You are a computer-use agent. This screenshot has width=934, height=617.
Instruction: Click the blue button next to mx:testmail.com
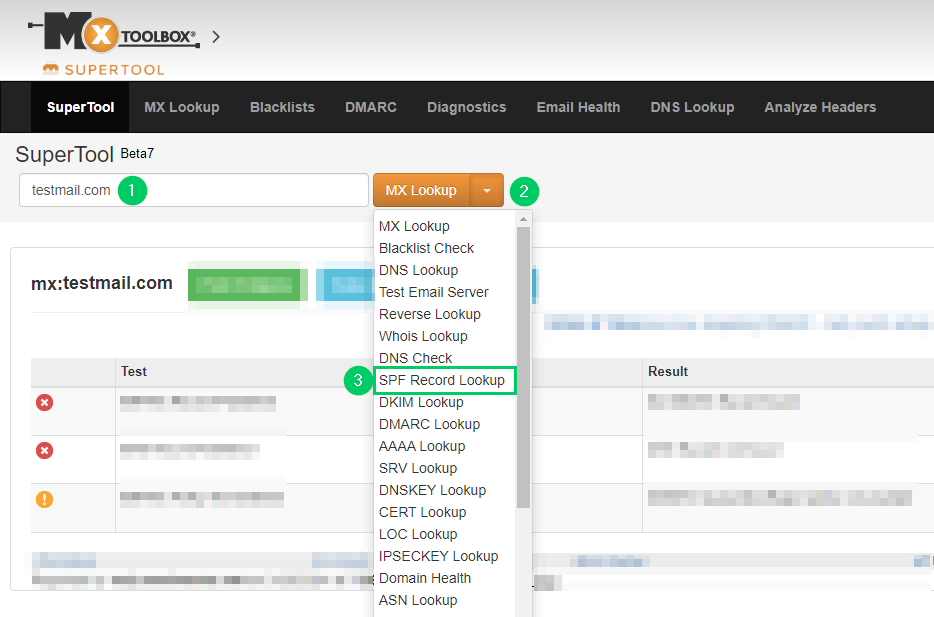click(346, 285)
